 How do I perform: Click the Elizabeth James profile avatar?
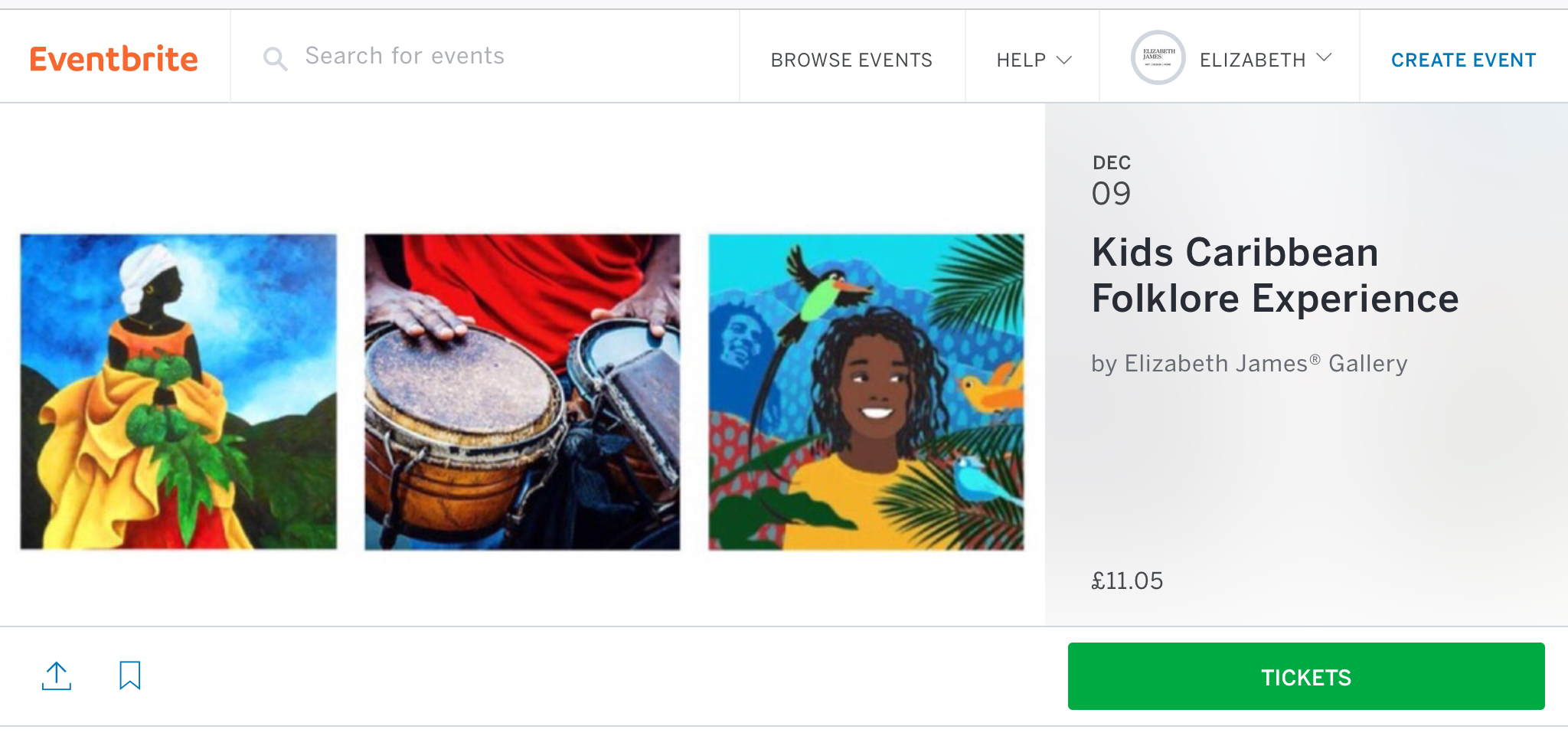(1158, 57)
